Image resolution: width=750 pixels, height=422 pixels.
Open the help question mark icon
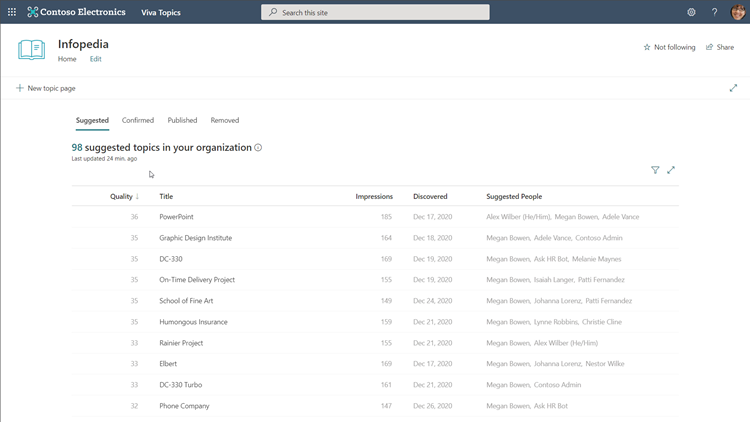(x=714, y=12)
